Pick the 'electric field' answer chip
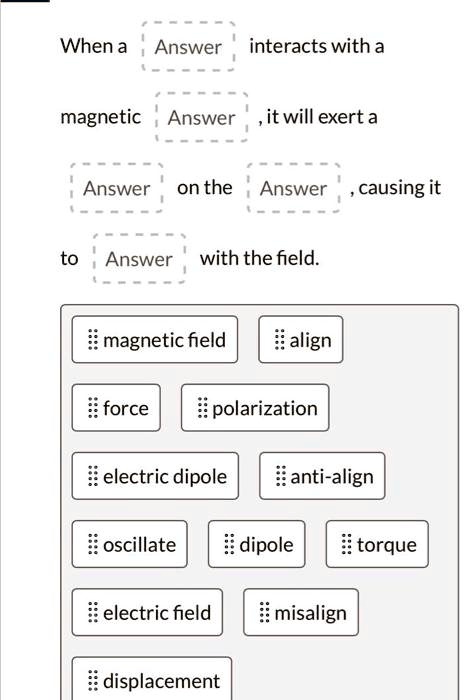The width and height of the screenshot is (464, 700). click(147, 612)
